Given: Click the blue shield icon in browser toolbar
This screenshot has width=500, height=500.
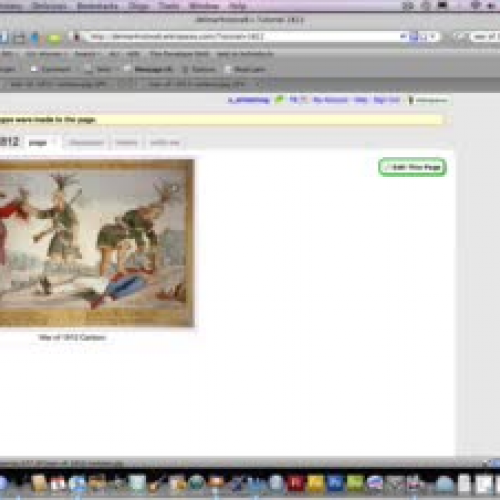Looking at the screenshot, I should point(34,38).
